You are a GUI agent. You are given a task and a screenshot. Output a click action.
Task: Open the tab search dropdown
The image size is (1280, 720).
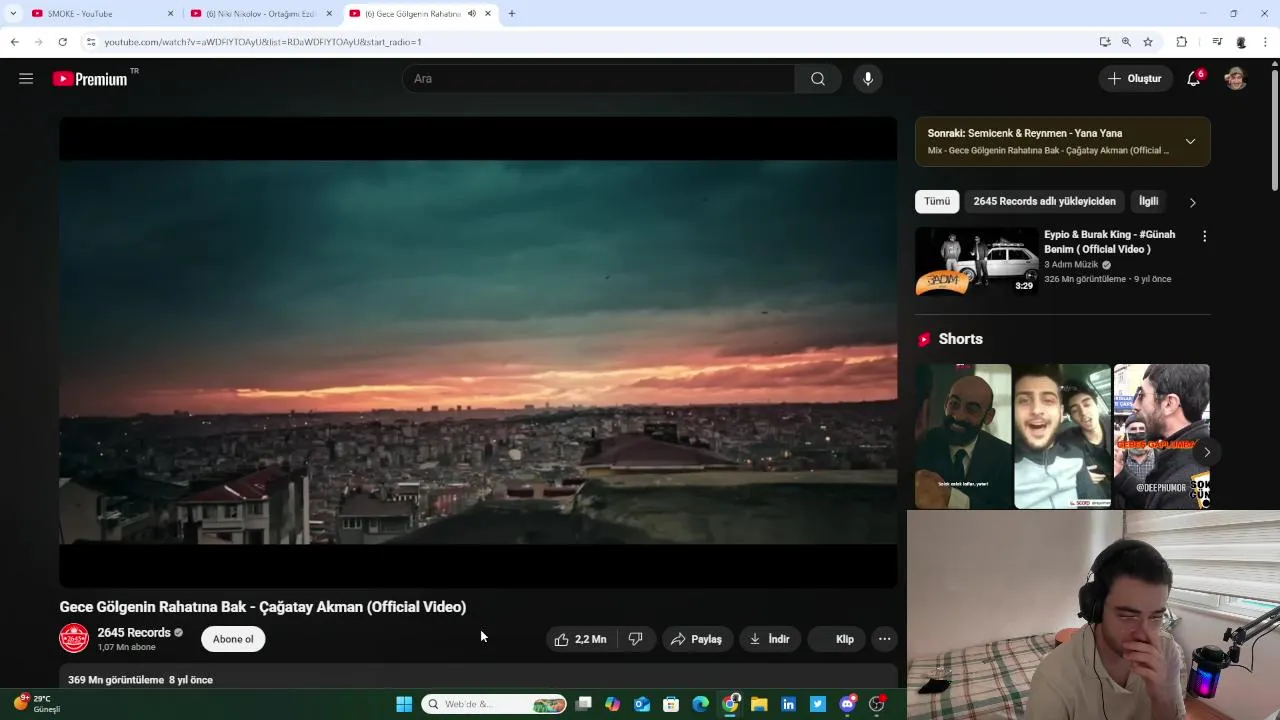tap(13, 14)
